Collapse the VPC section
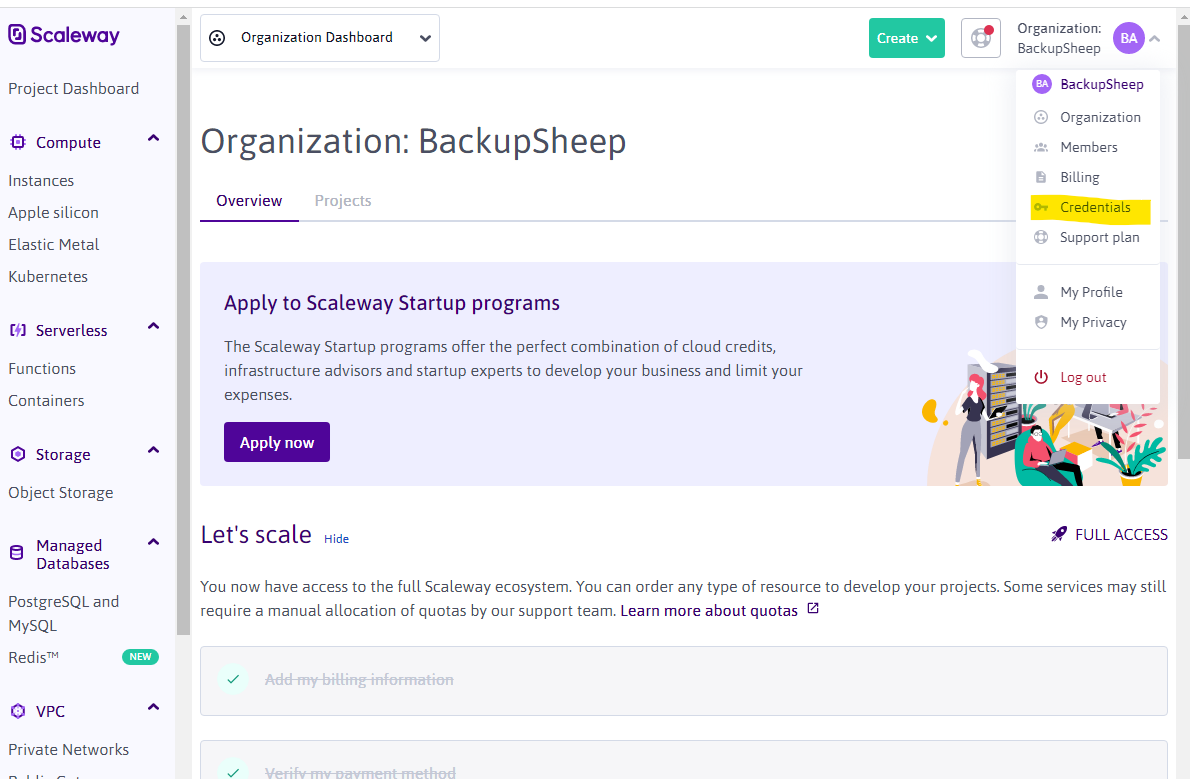Screen dimensions: 1190x779 tap(153, 708)
